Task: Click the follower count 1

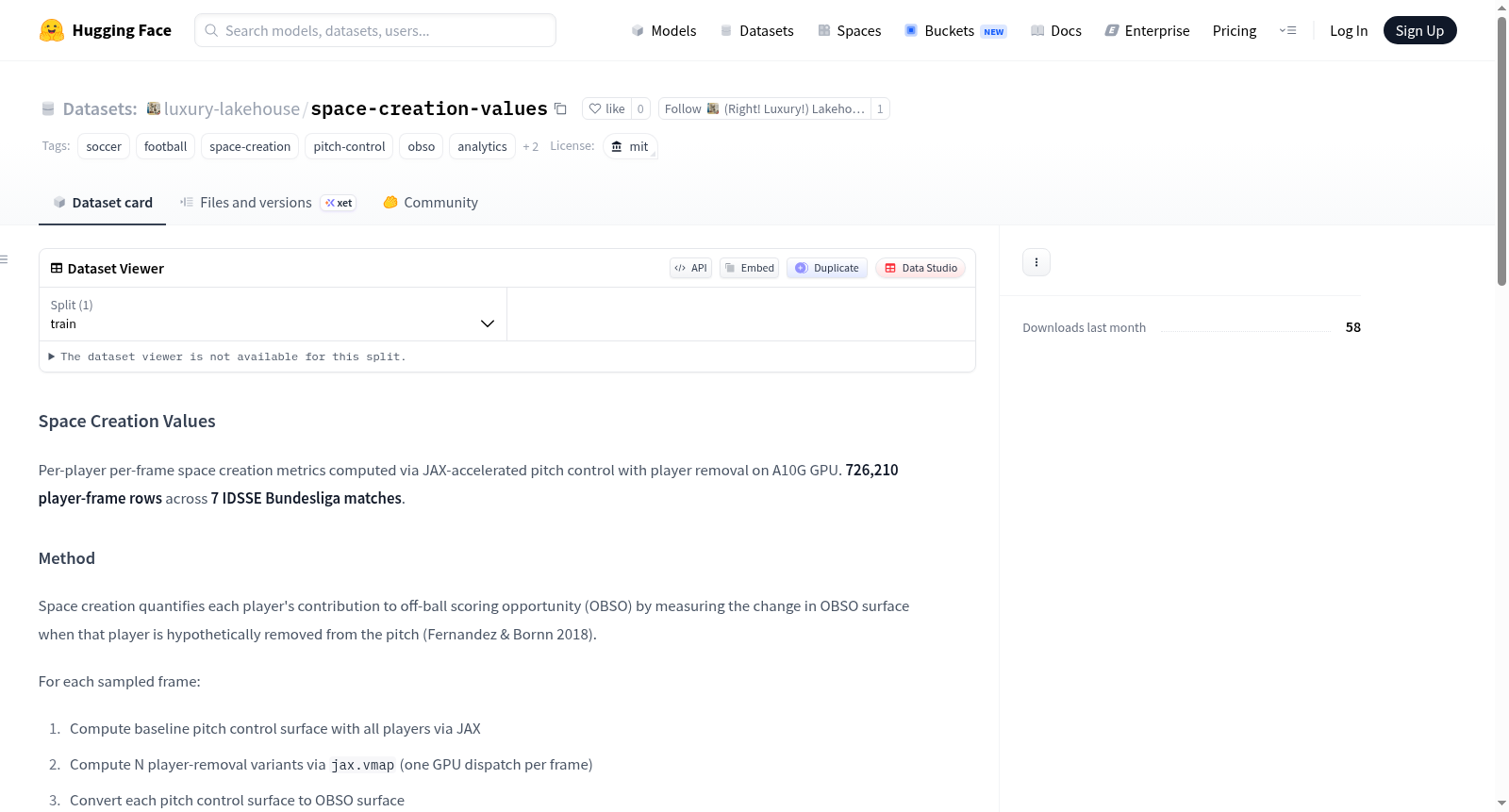Action: pyautogui.click(x=880, y=108)
